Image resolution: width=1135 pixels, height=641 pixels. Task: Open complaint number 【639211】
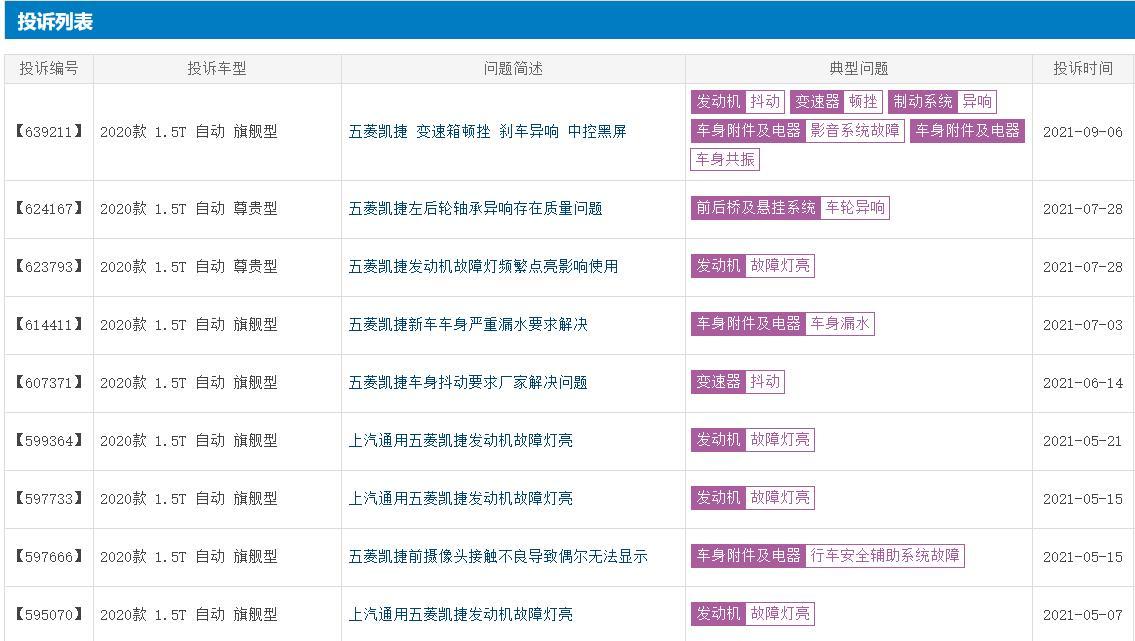pos(48,132)
